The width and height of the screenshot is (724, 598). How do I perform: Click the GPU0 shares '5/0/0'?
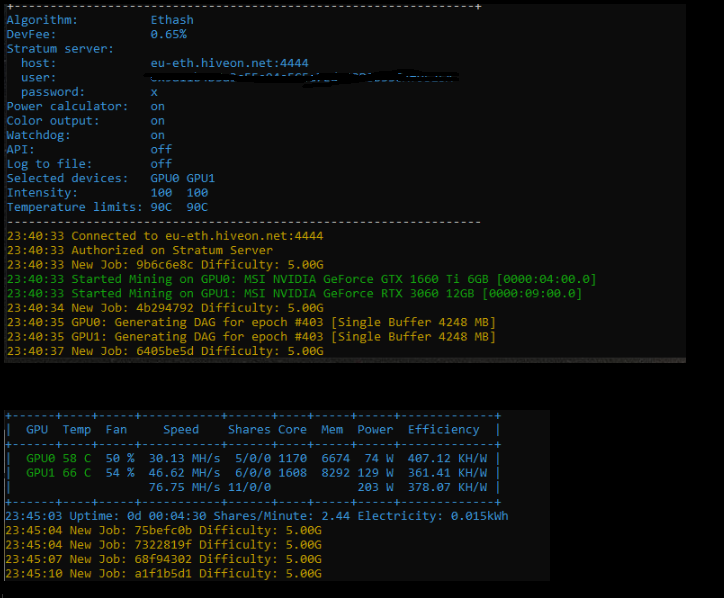click(x=253, y=459)
